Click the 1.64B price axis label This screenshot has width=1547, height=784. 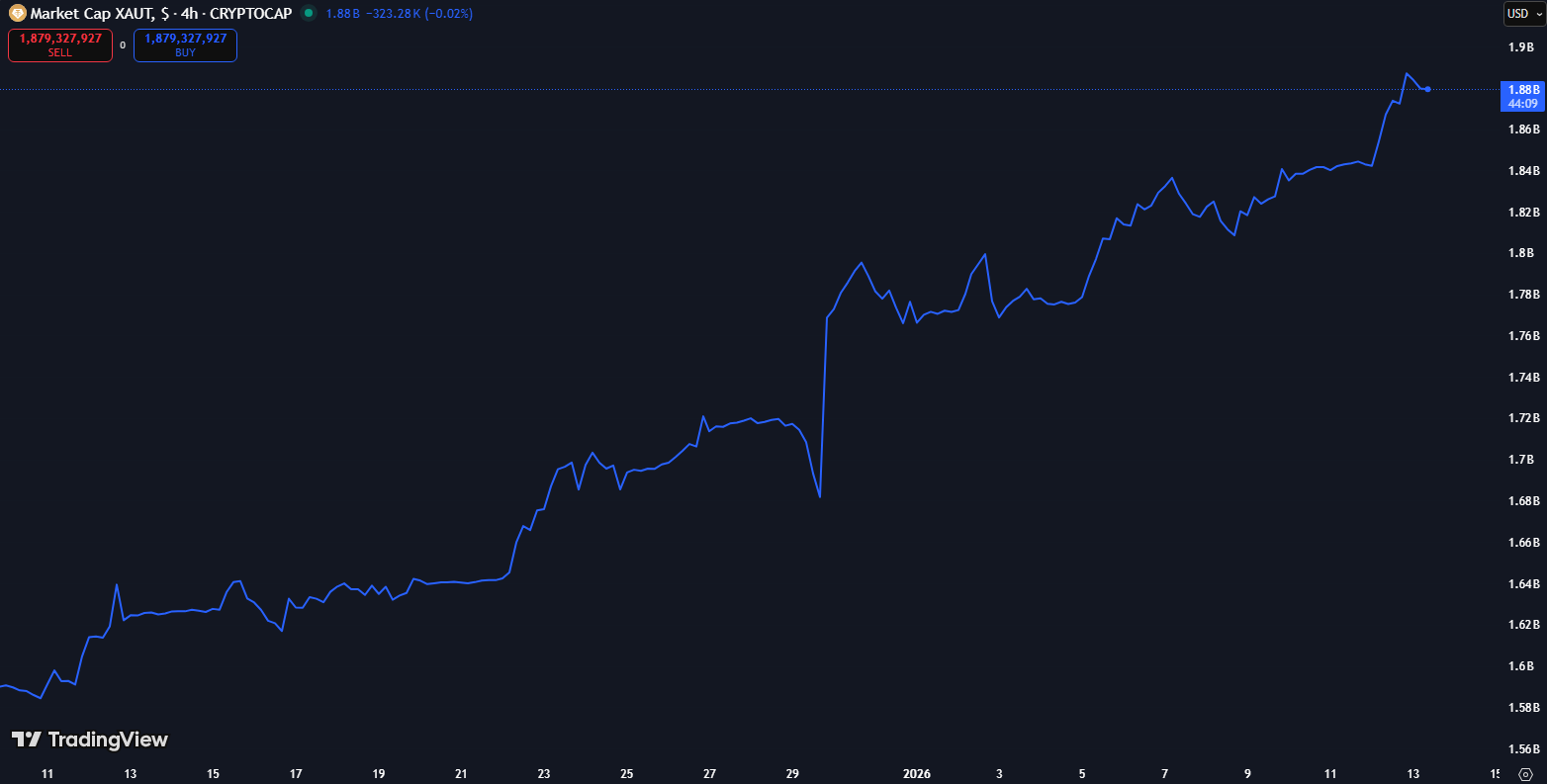click(x=1523, y=584)
